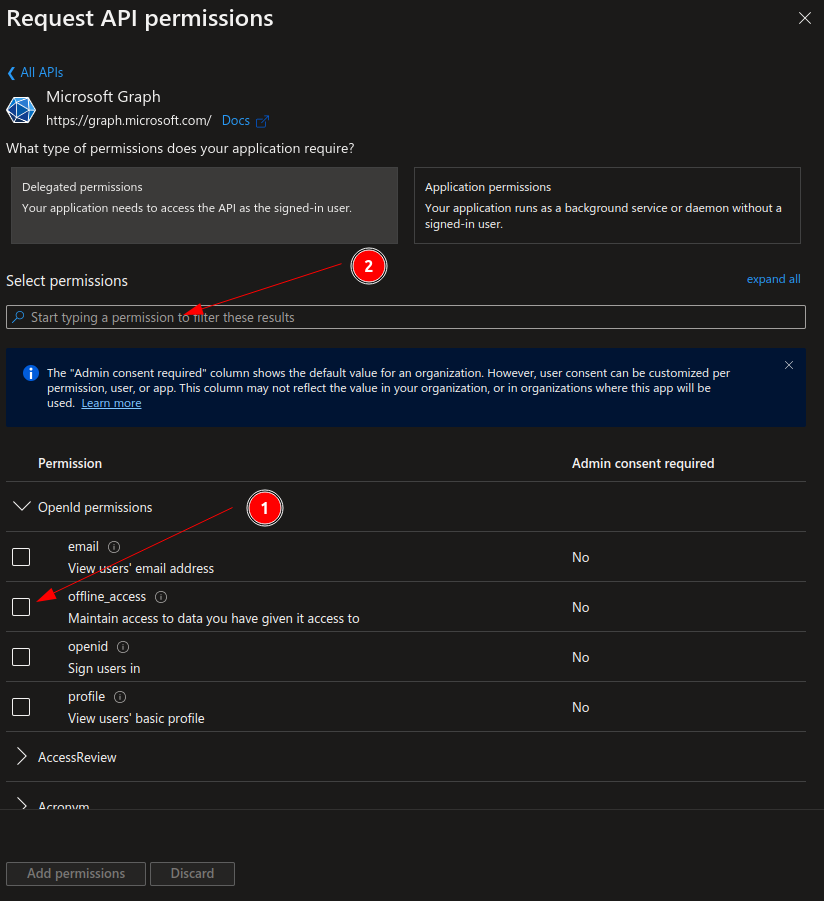Screen dimensions: 824x901
Task: Click the No value in email row
Action: [580, 557]
